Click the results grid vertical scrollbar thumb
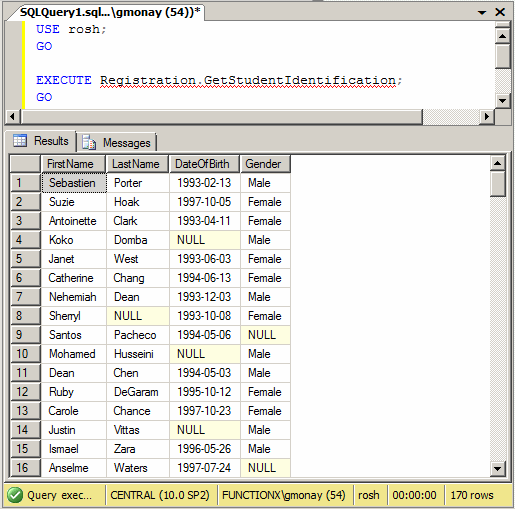 [x=498, y=184]
